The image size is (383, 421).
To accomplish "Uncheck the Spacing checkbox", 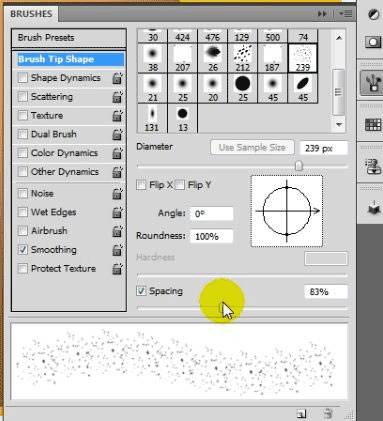I will pyautogui.click(x=141, y=291).
